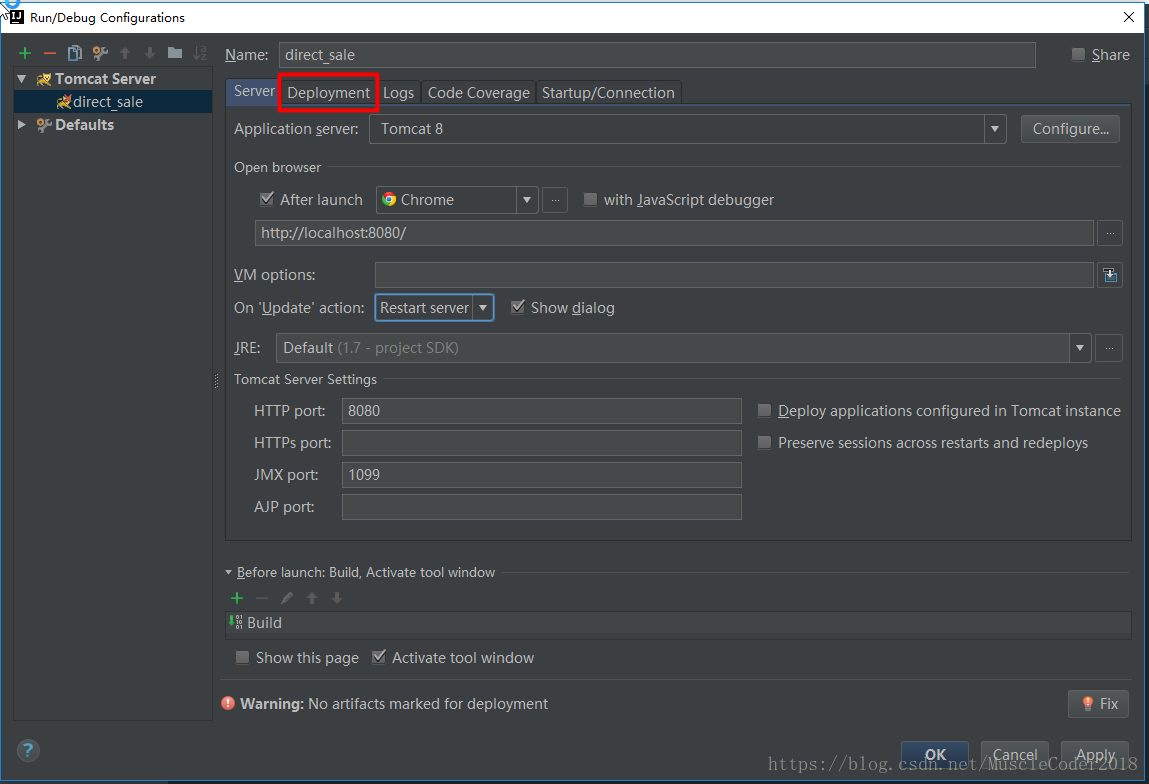The width and height of the screenshot is (1149, 784).
Task: Copy the selected configuration
Action: tap(75, 53)
